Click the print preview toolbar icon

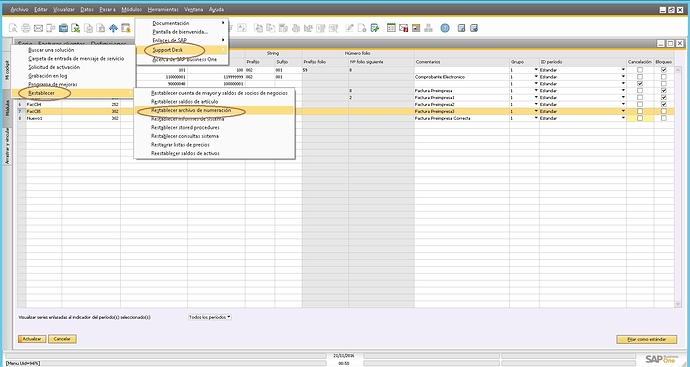13,28
